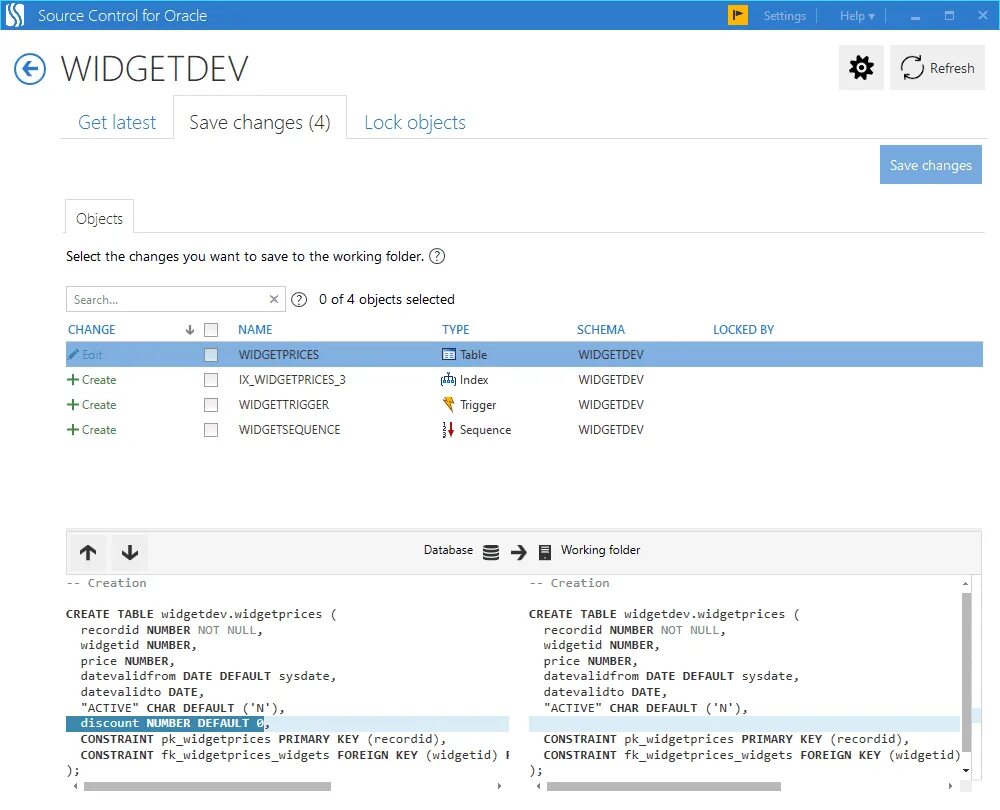The image size is (1000, 810).
Task: Click the blue Save changes button
Action: (x=930, y=165)
